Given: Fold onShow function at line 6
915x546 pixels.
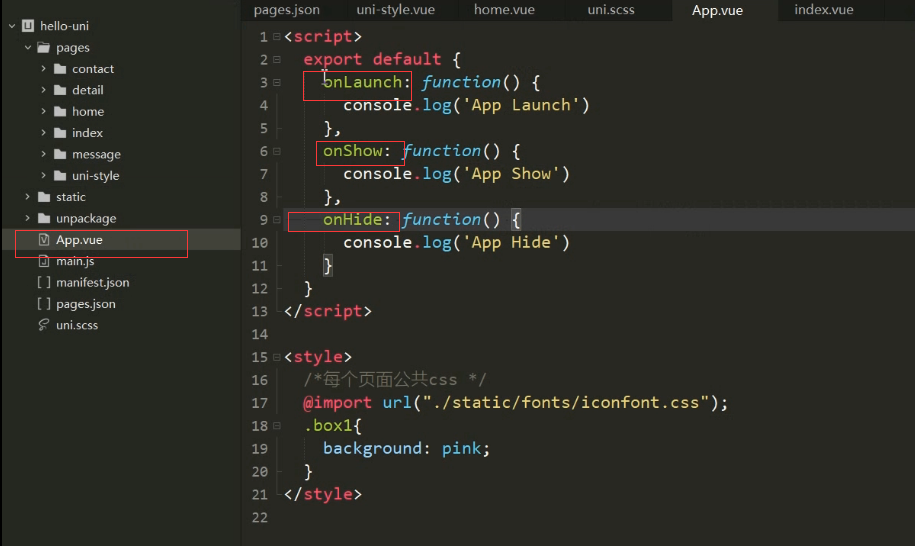Looking at the screenshot, I should point(277,151).
